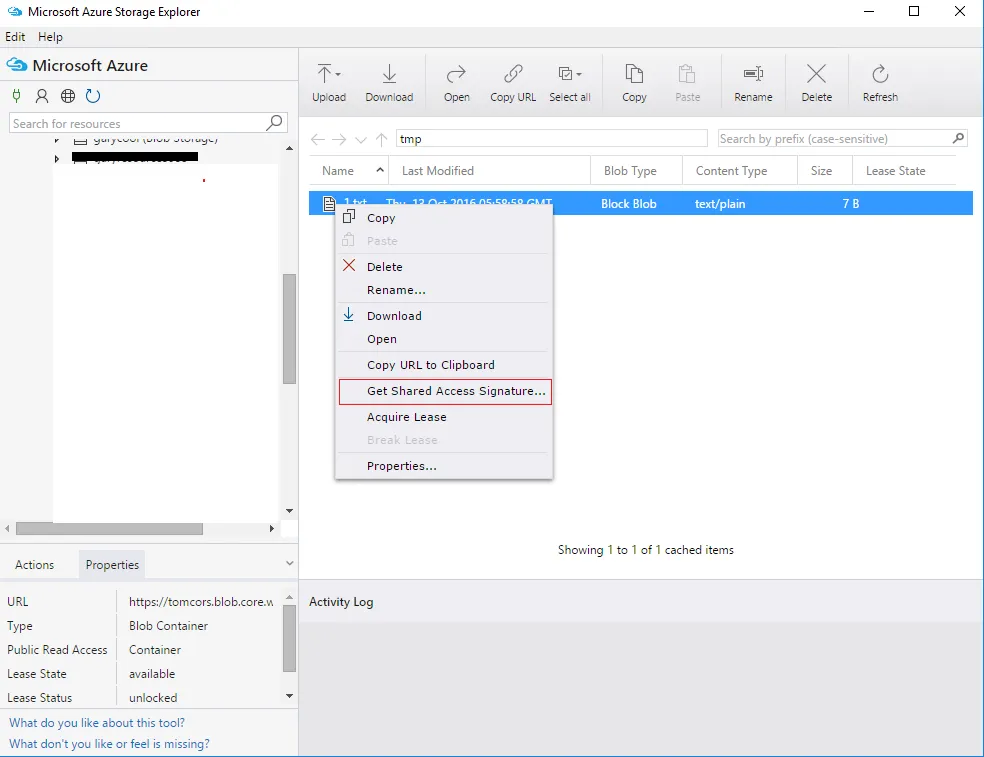Choose Download in context menu
Viewport: 984px width, 757px height.
(444, 316)
